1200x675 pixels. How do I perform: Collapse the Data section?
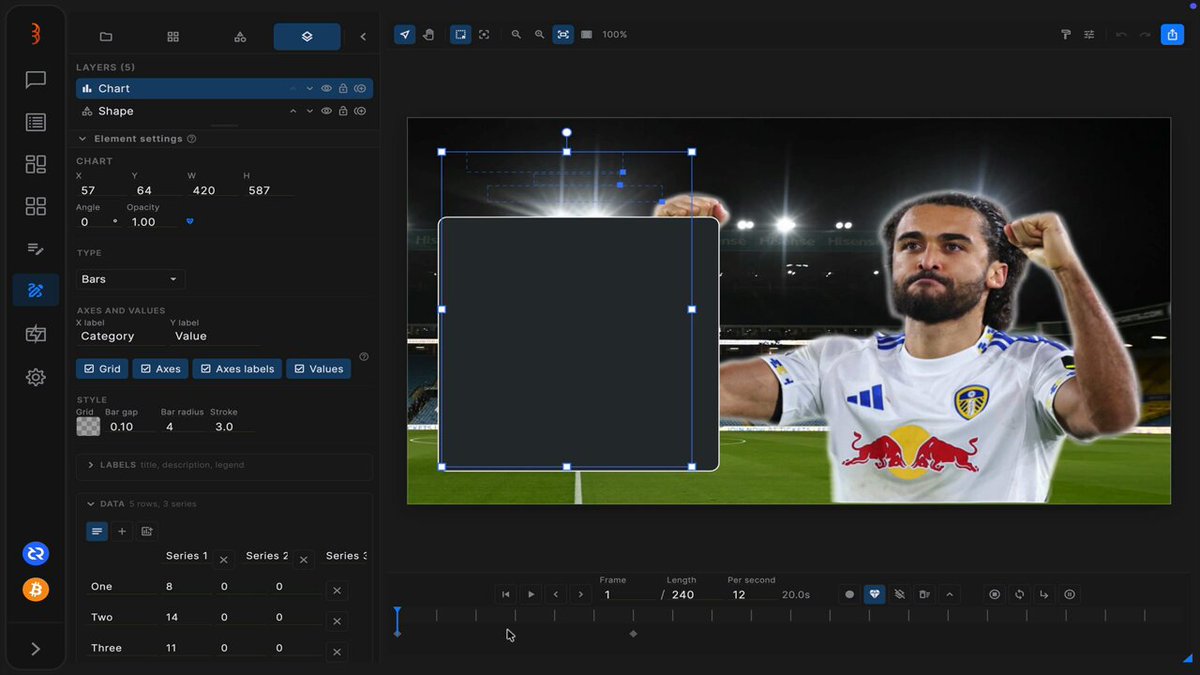point(91,504)
